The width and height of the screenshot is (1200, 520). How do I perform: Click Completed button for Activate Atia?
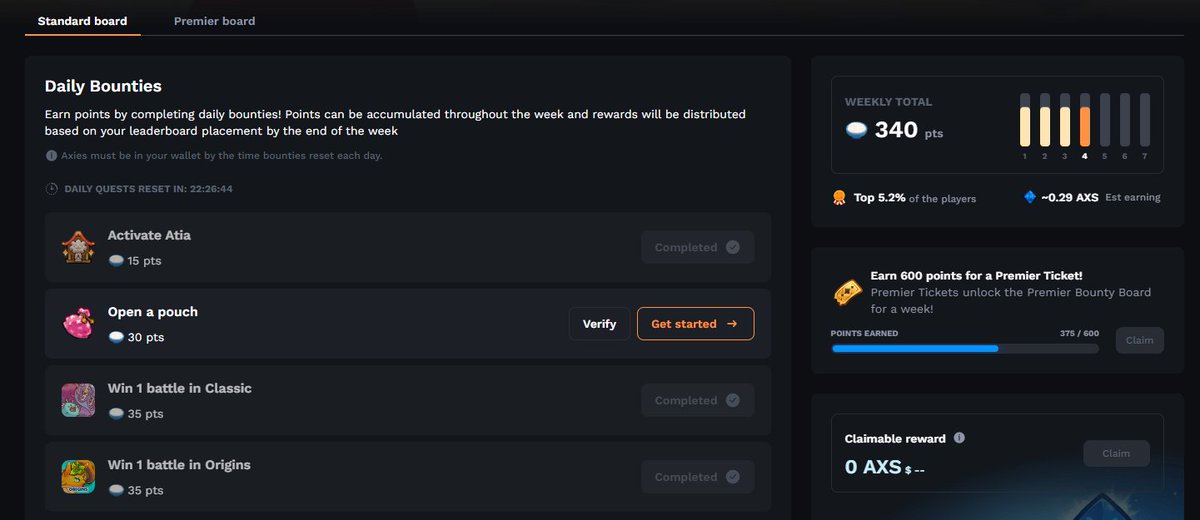coord(697,247)
